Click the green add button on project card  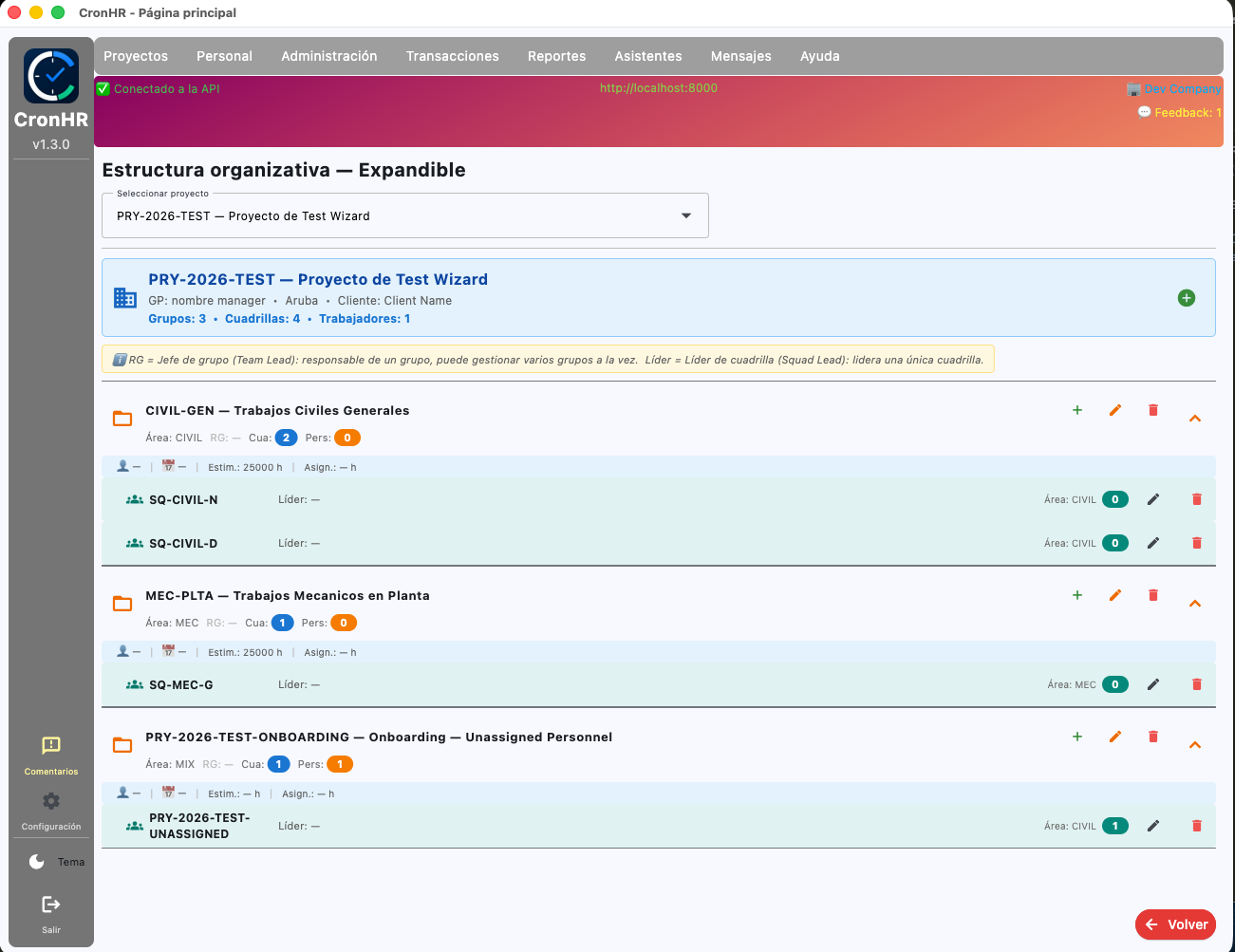[x=1186, y=298]
